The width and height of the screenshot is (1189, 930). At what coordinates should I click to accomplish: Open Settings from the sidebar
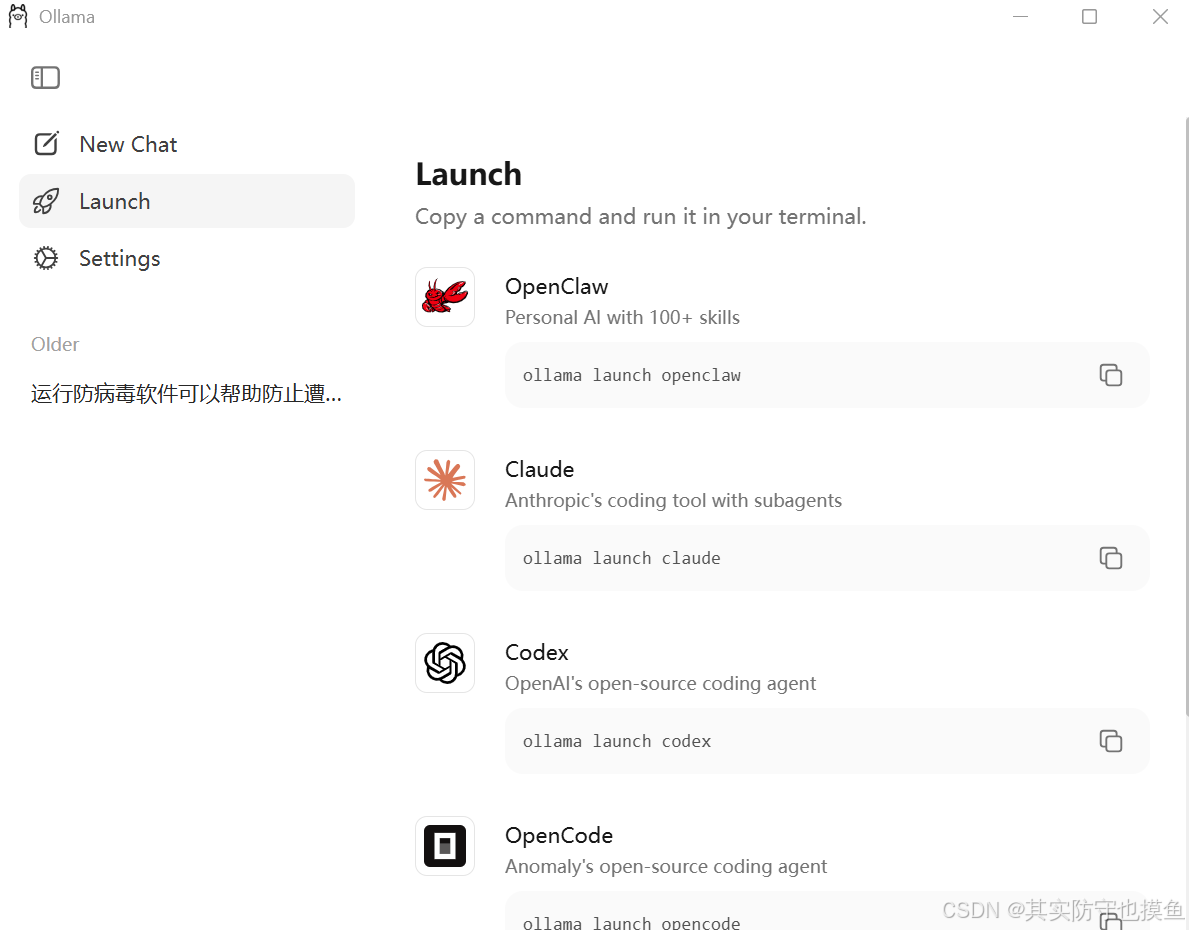click(187, 258)
